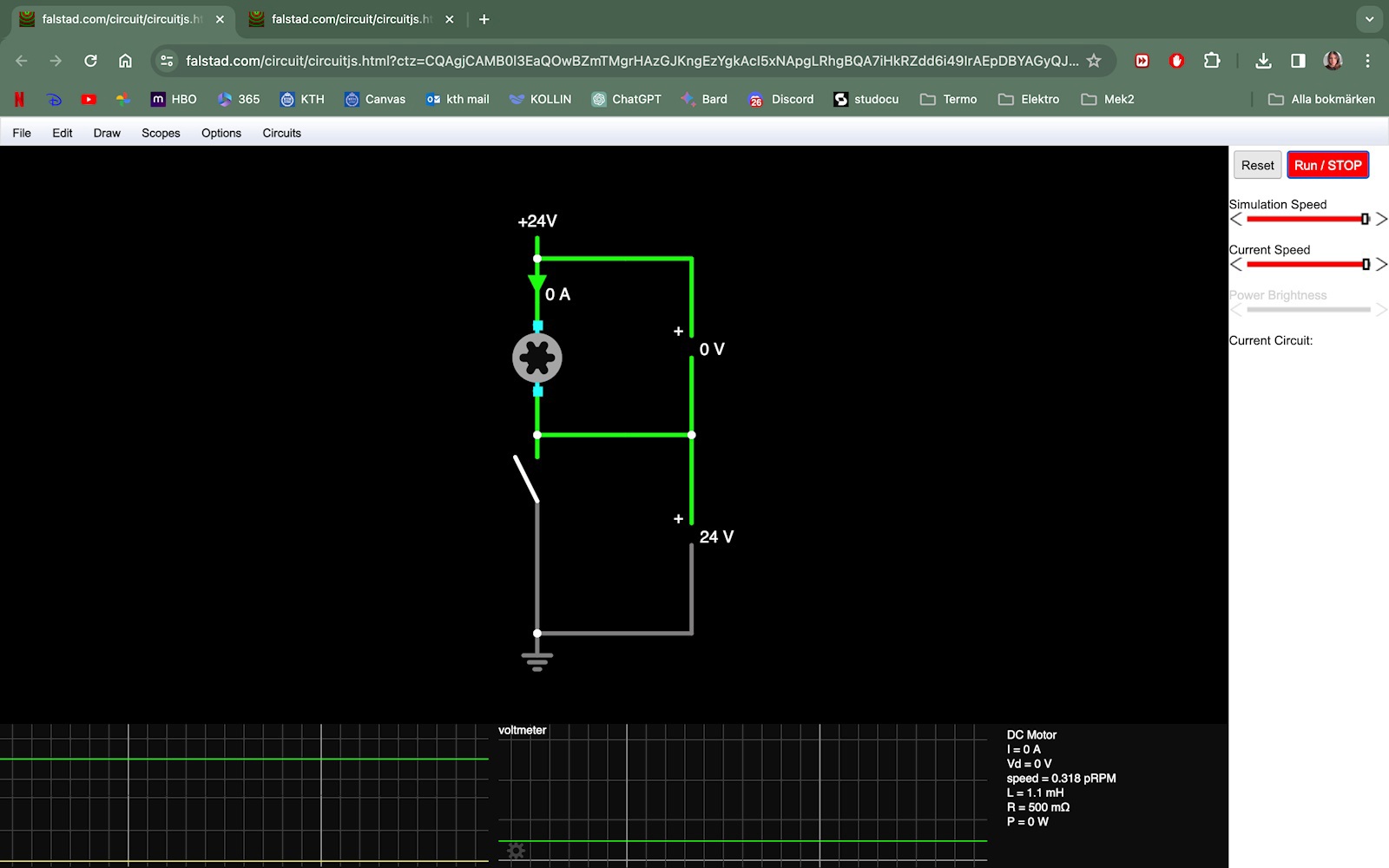Viewport: 1389px width, 868px height.
Task: Open the ChatGPT bookmark
Action: 626,99
